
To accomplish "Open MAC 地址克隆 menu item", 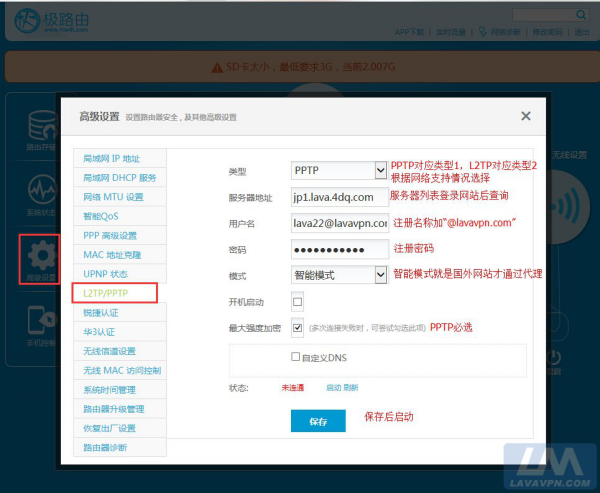I will click(120, 255).
